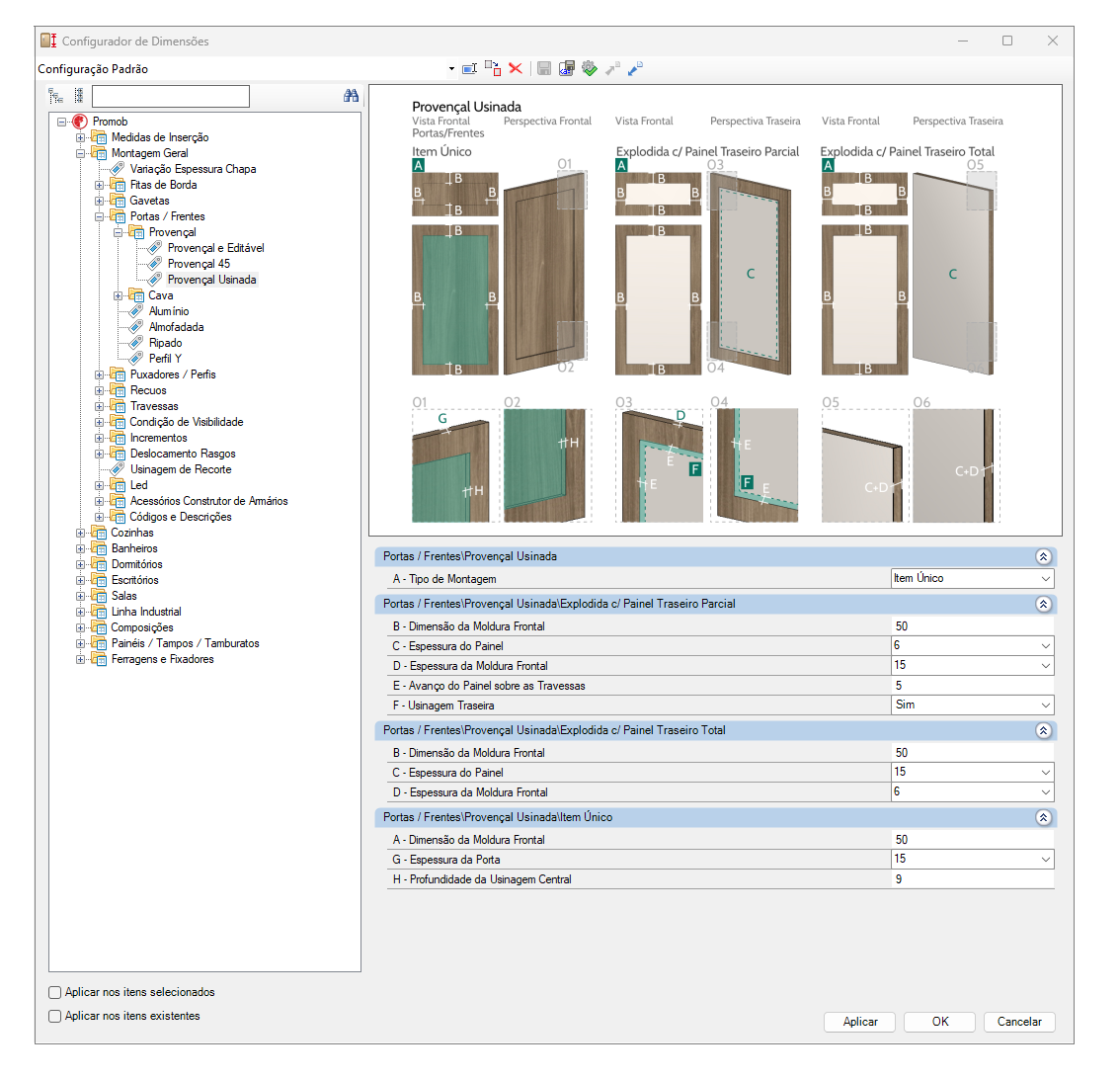
Task: Expand the Medidas de Inserção tree node
Action: coord(81,137)
